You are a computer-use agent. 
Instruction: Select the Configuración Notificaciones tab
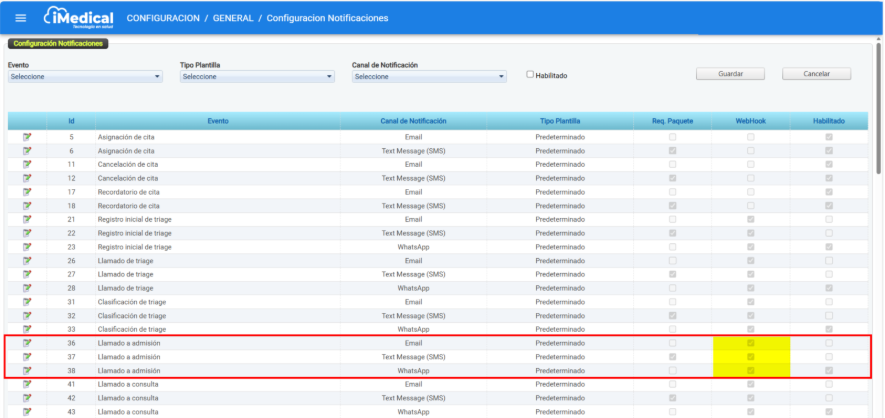(x=58, y=43)
